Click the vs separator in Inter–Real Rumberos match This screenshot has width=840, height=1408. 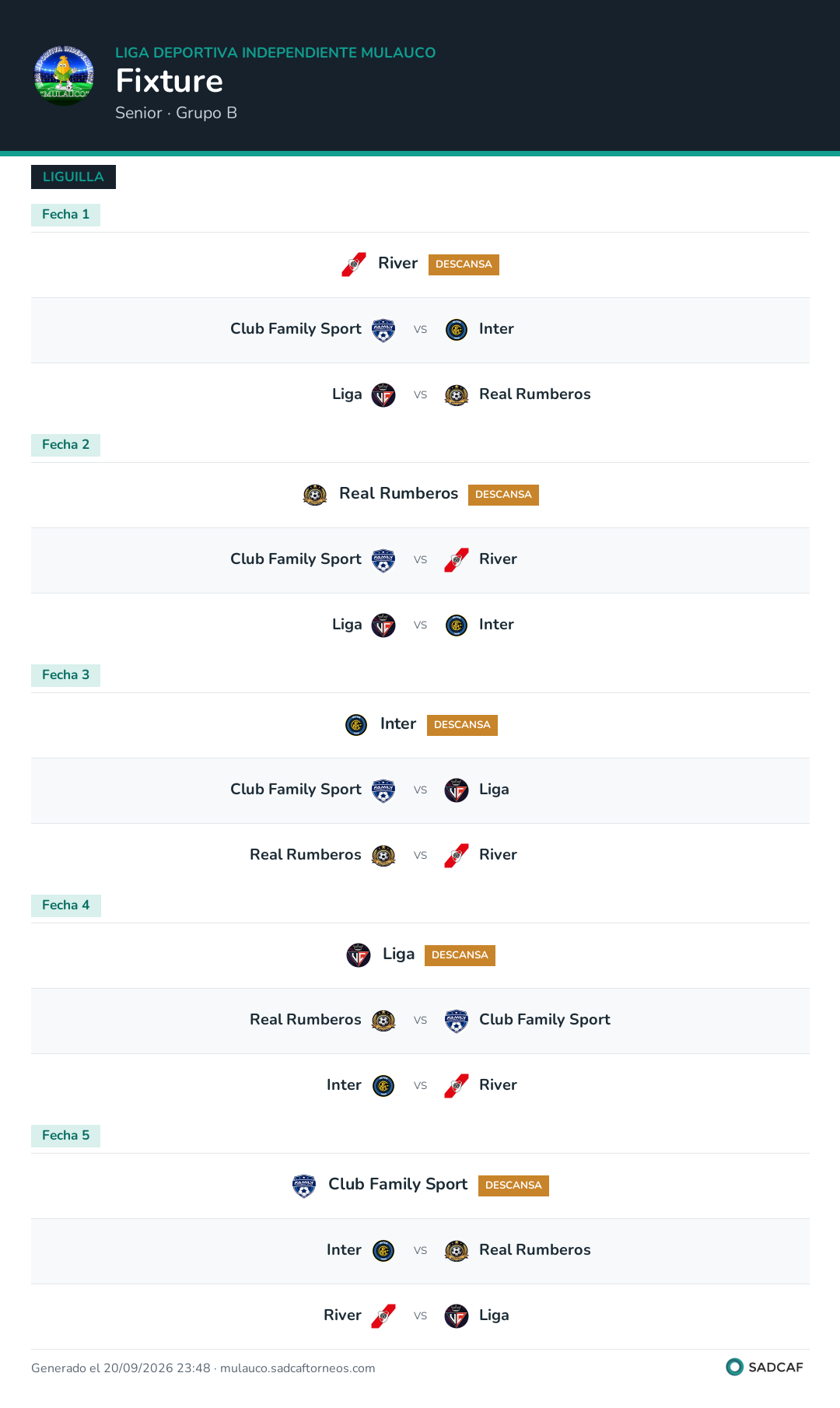tap(420, 1251)
